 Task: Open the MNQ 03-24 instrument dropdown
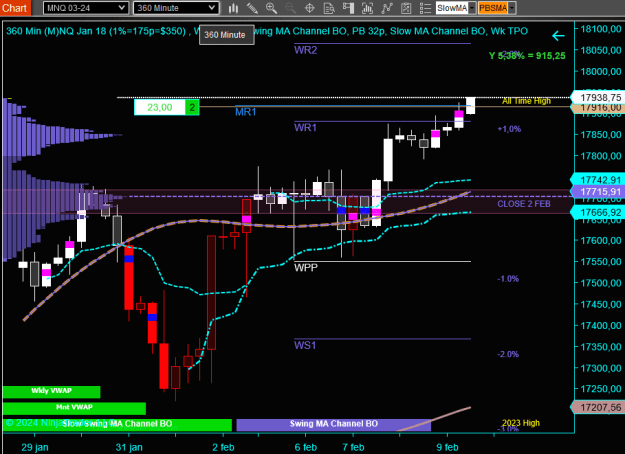point(85,8)
